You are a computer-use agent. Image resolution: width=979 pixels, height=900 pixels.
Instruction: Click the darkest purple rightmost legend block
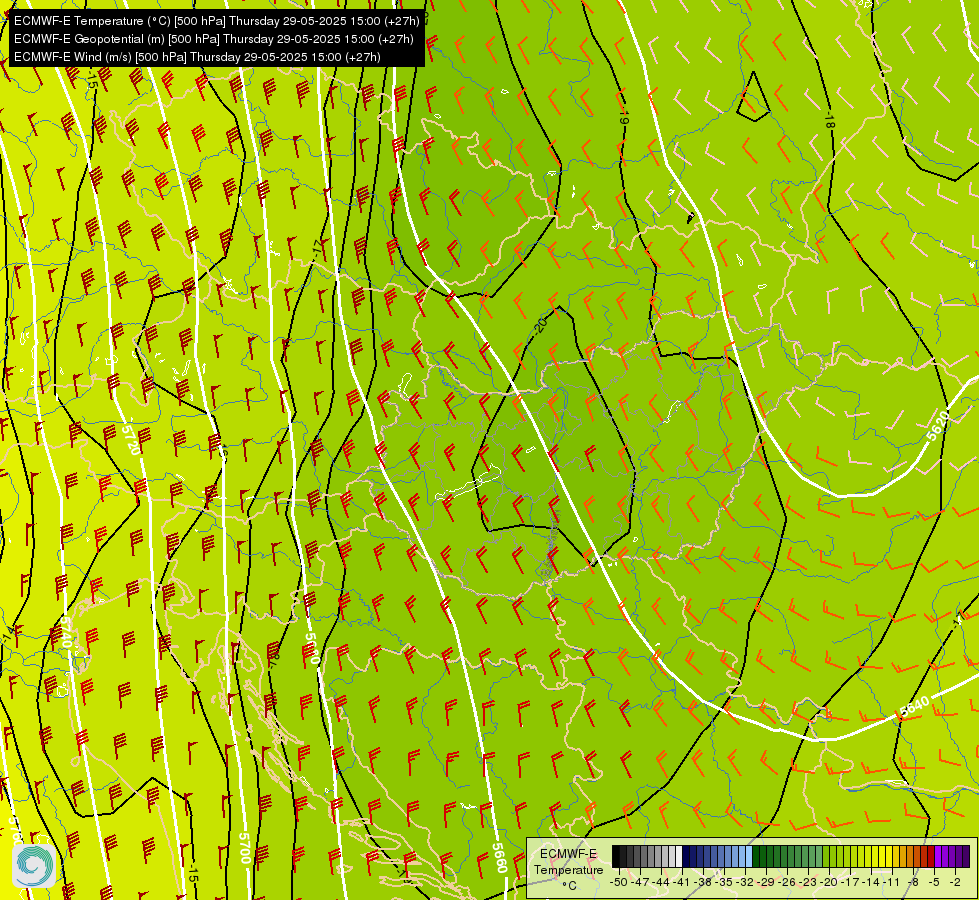tap(966, 856)
